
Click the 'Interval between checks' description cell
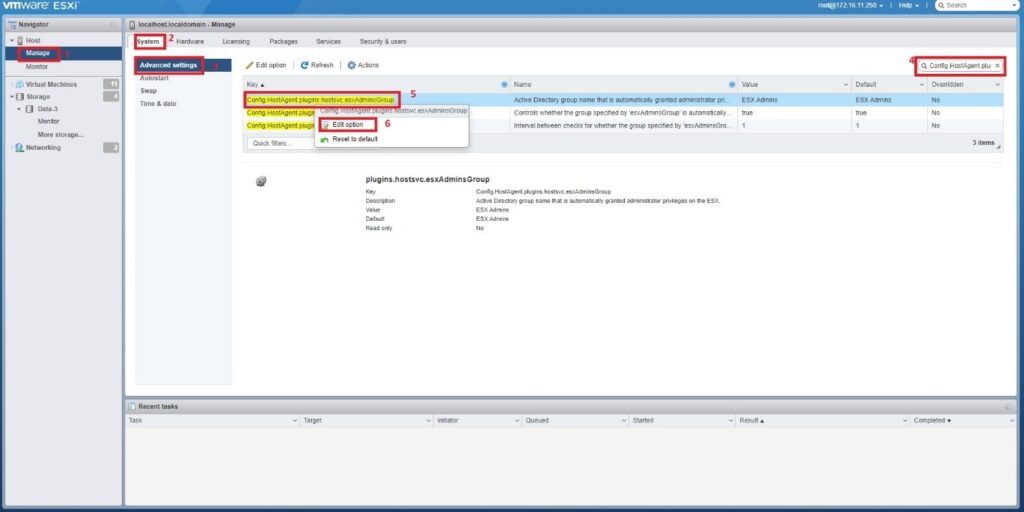(623, 125)
